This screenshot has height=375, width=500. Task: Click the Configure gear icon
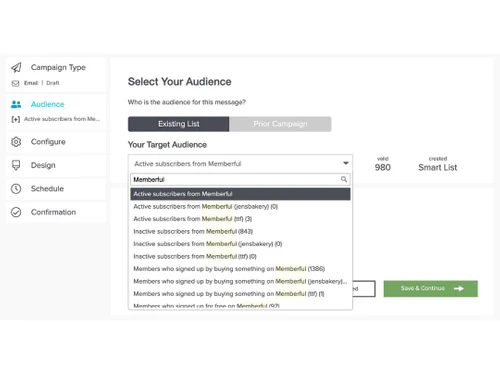16,142
